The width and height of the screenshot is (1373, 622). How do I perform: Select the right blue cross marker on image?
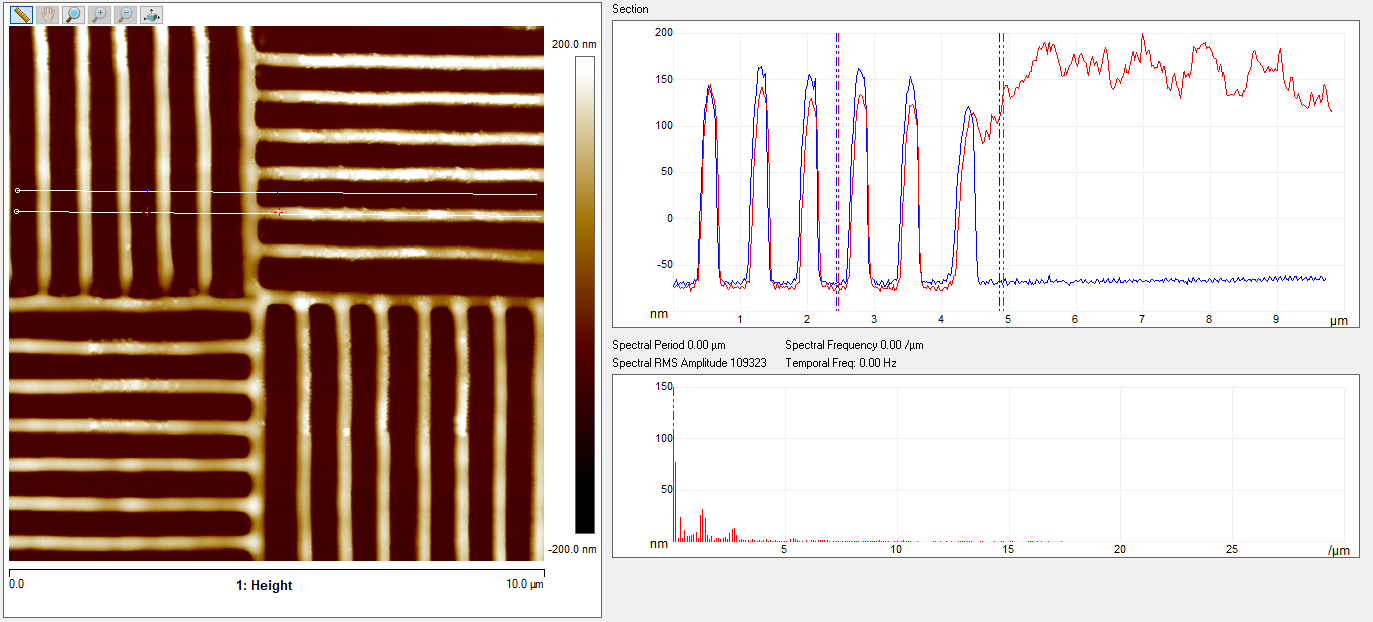[277, 191]
